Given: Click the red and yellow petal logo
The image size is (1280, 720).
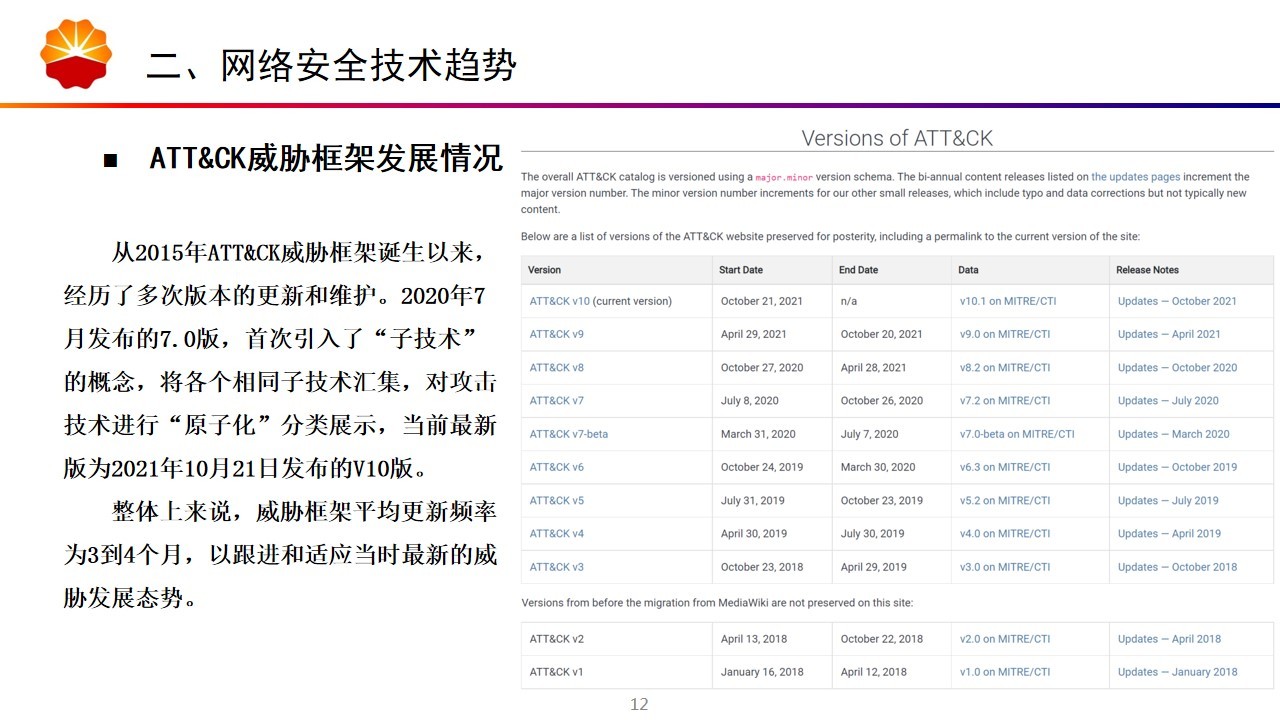Looking at the screenshot, I should pyautogui.click(x=76, y=53).
